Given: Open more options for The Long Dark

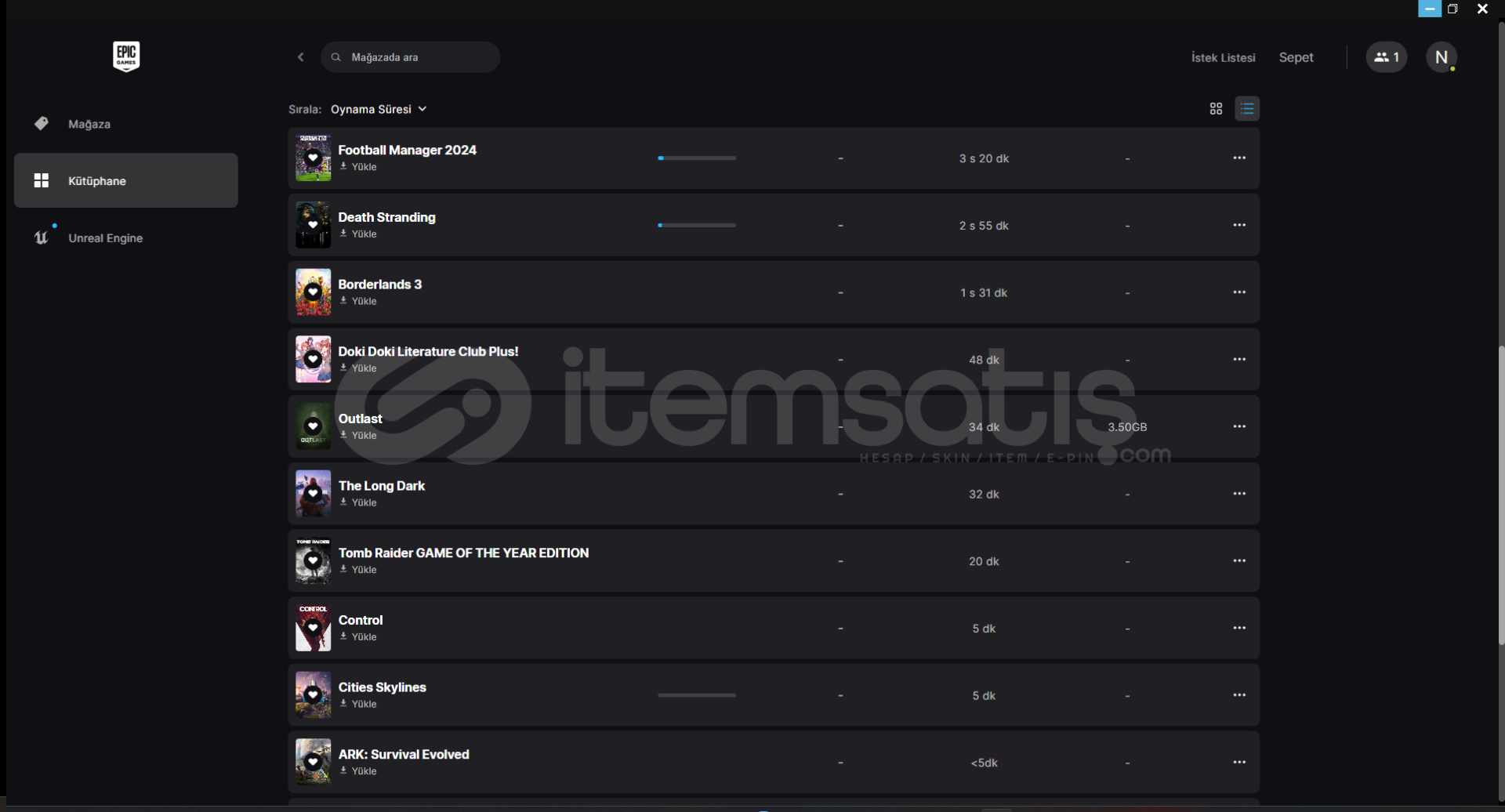Looking at the screenshot, I should (1239, 494).
